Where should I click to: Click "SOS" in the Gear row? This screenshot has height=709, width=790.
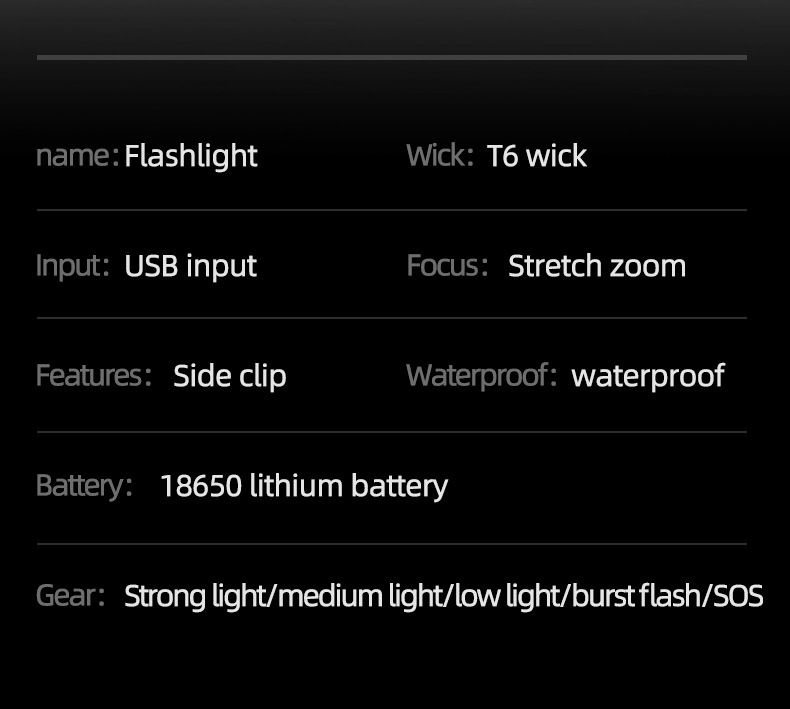point(737,597)
